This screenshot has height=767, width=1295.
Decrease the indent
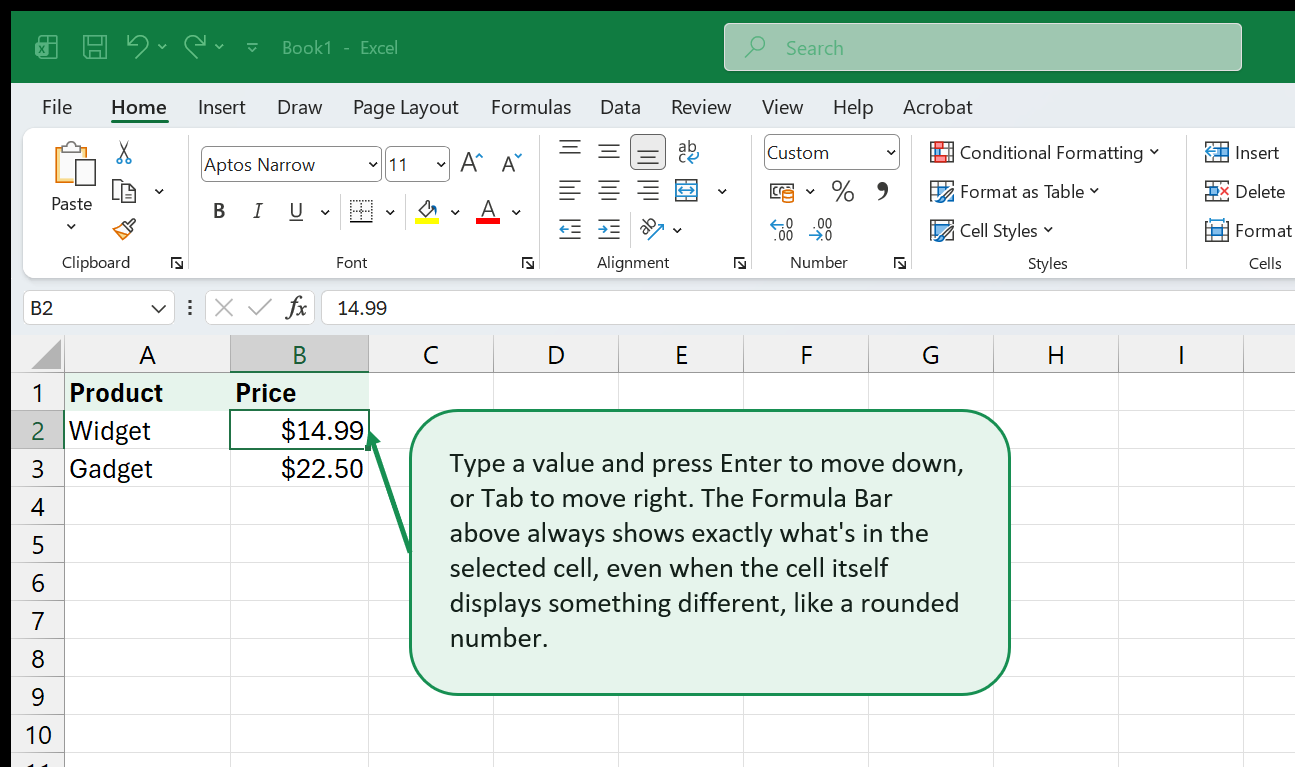point(570,229)
